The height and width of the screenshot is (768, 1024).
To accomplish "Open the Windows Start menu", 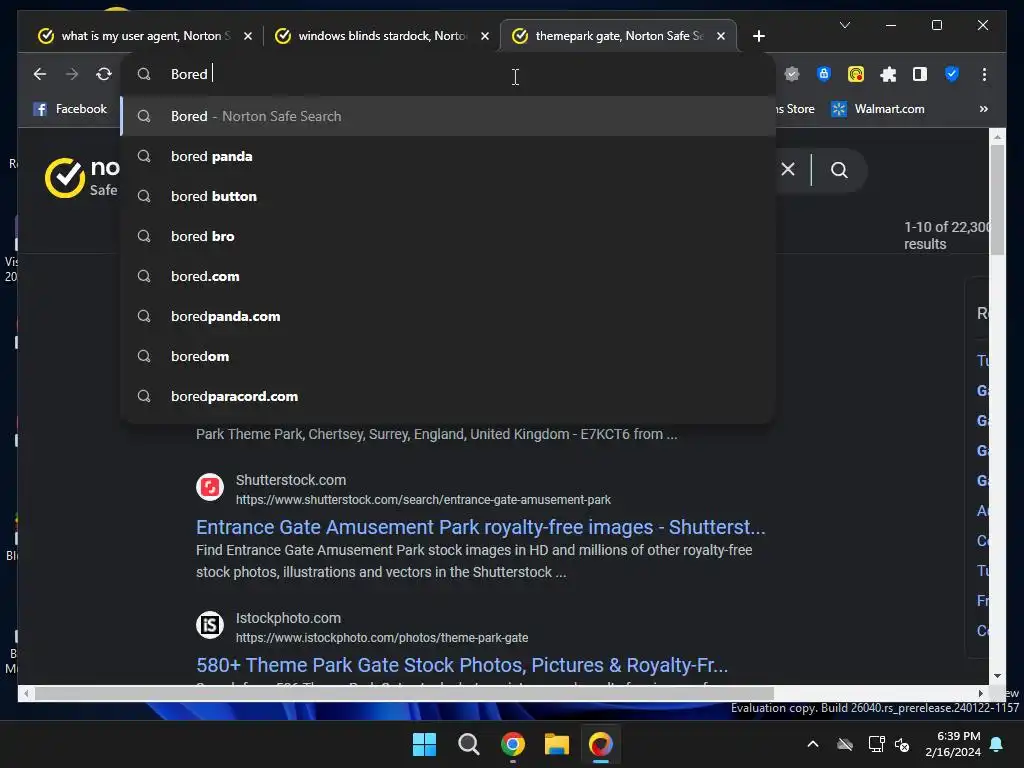I will click(424, 744).
